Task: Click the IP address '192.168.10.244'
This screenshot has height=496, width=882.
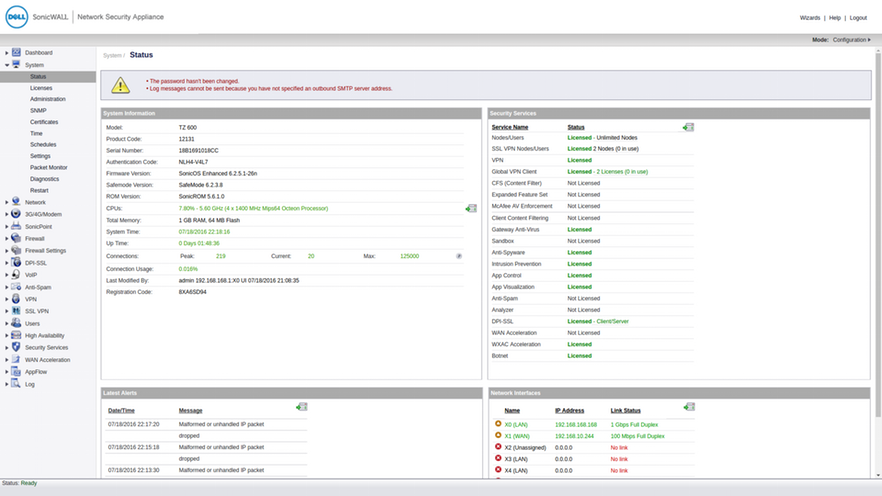Action: tap(574, 436)
